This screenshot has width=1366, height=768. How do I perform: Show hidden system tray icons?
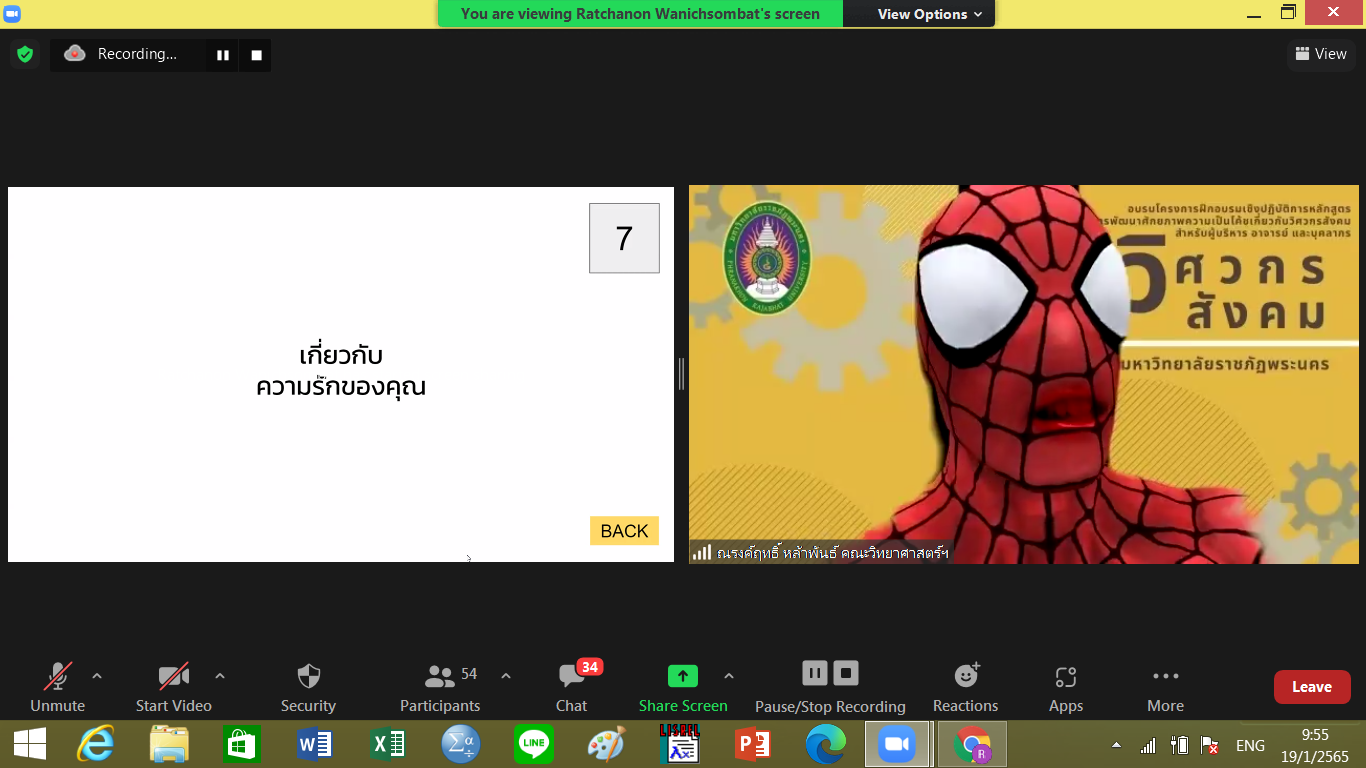pos(1116,746)
